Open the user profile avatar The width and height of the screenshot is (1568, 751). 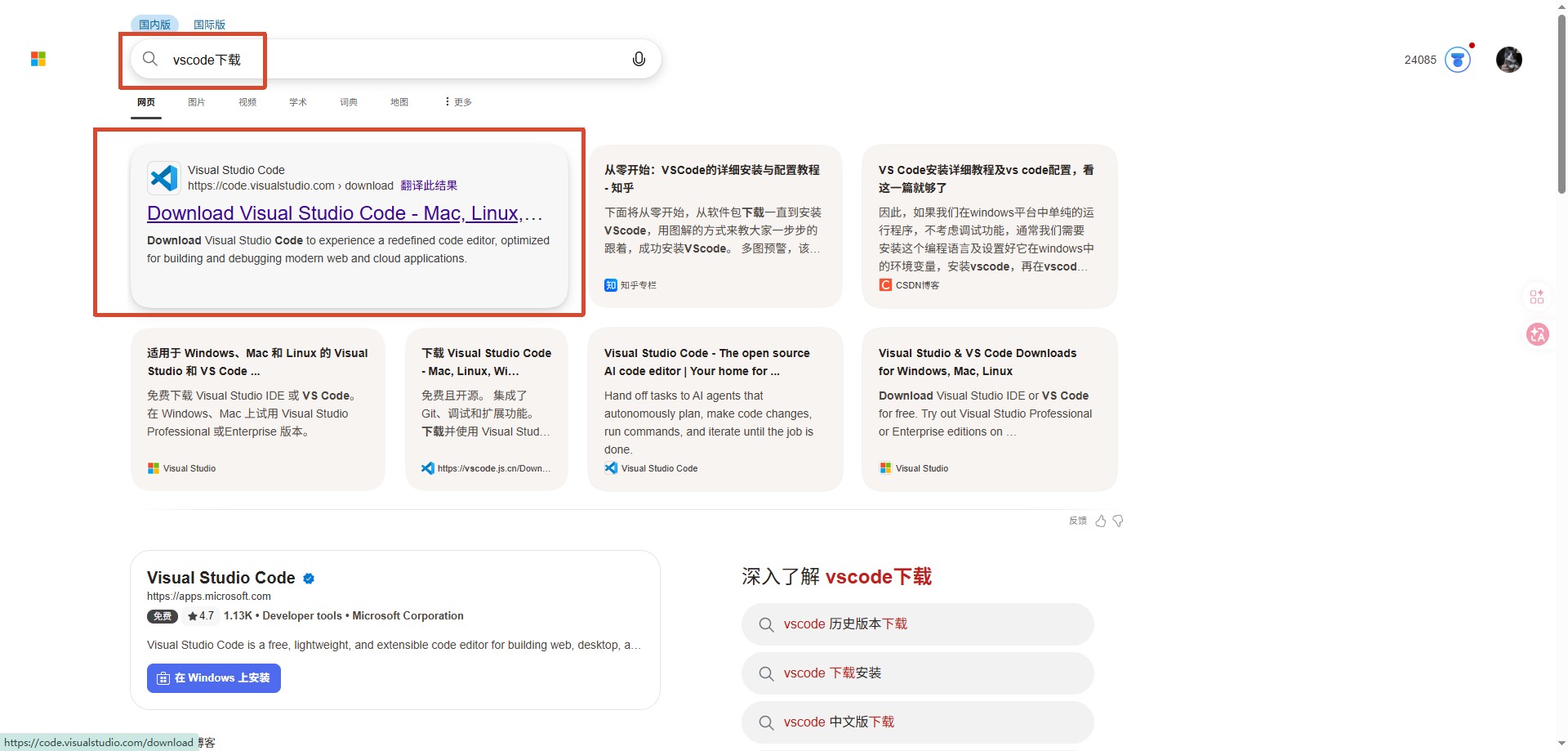pyautogui.click(x=1509, y=60)
